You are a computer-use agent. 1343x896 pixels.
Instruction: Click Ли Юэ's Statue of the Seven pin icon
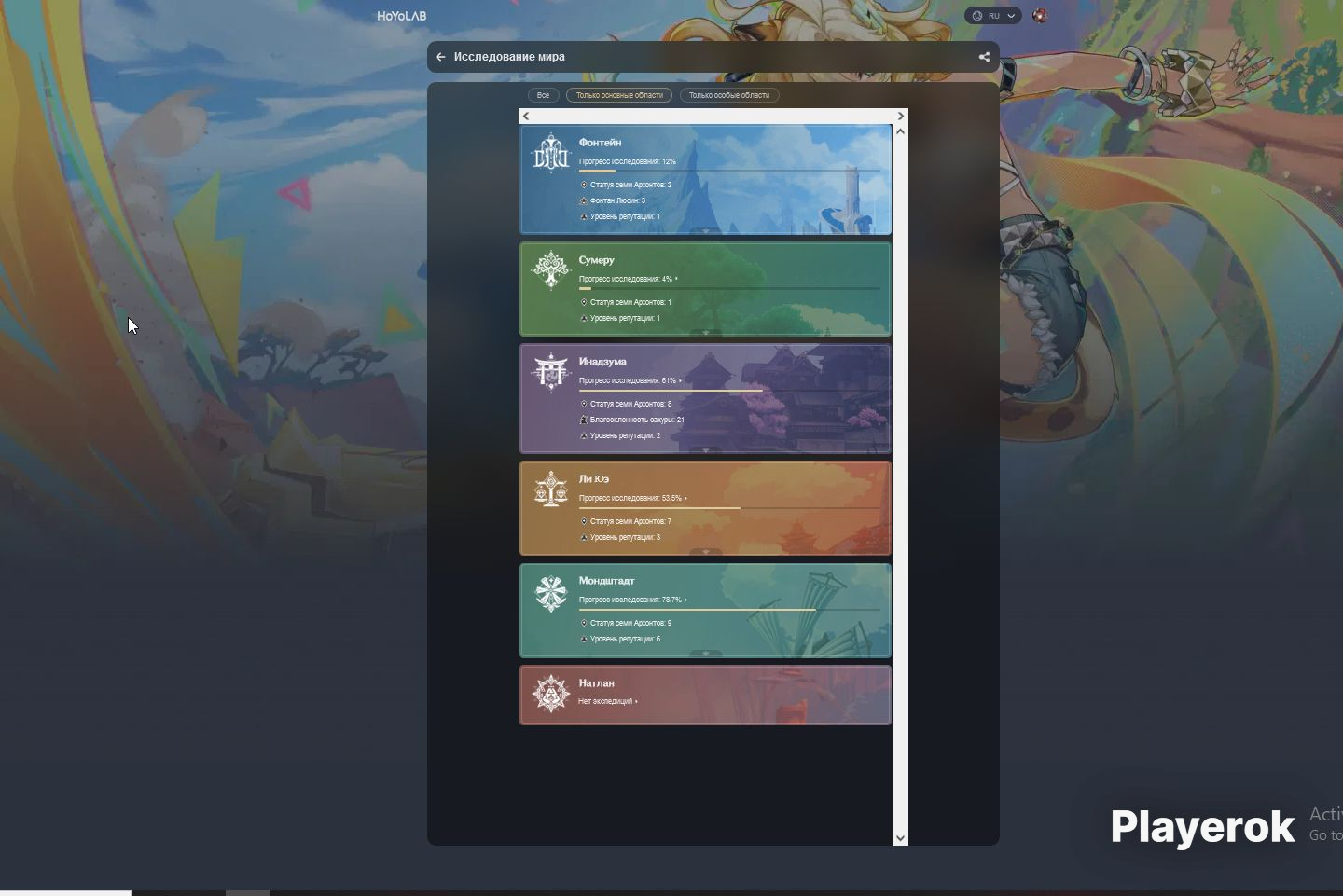(584, 521)
